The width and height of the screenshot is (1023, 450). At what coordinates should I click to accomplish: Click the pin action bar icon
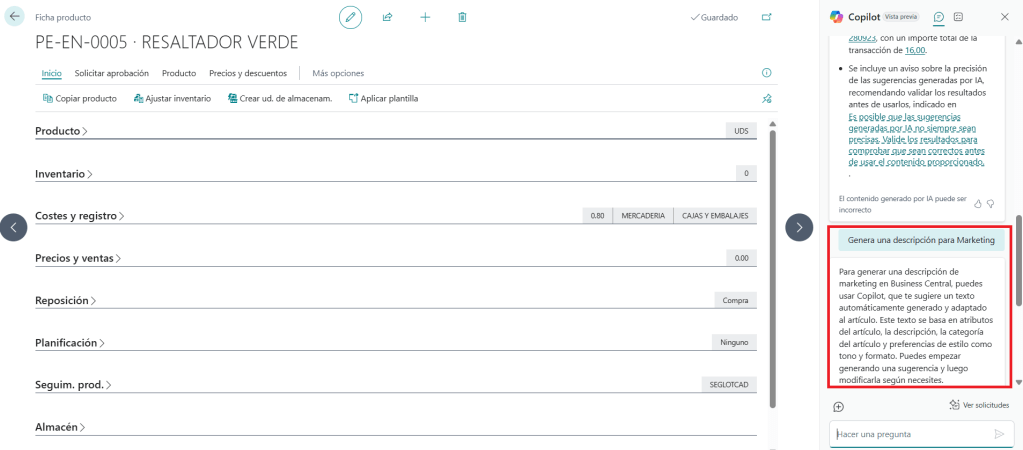[x=767, y=99]
